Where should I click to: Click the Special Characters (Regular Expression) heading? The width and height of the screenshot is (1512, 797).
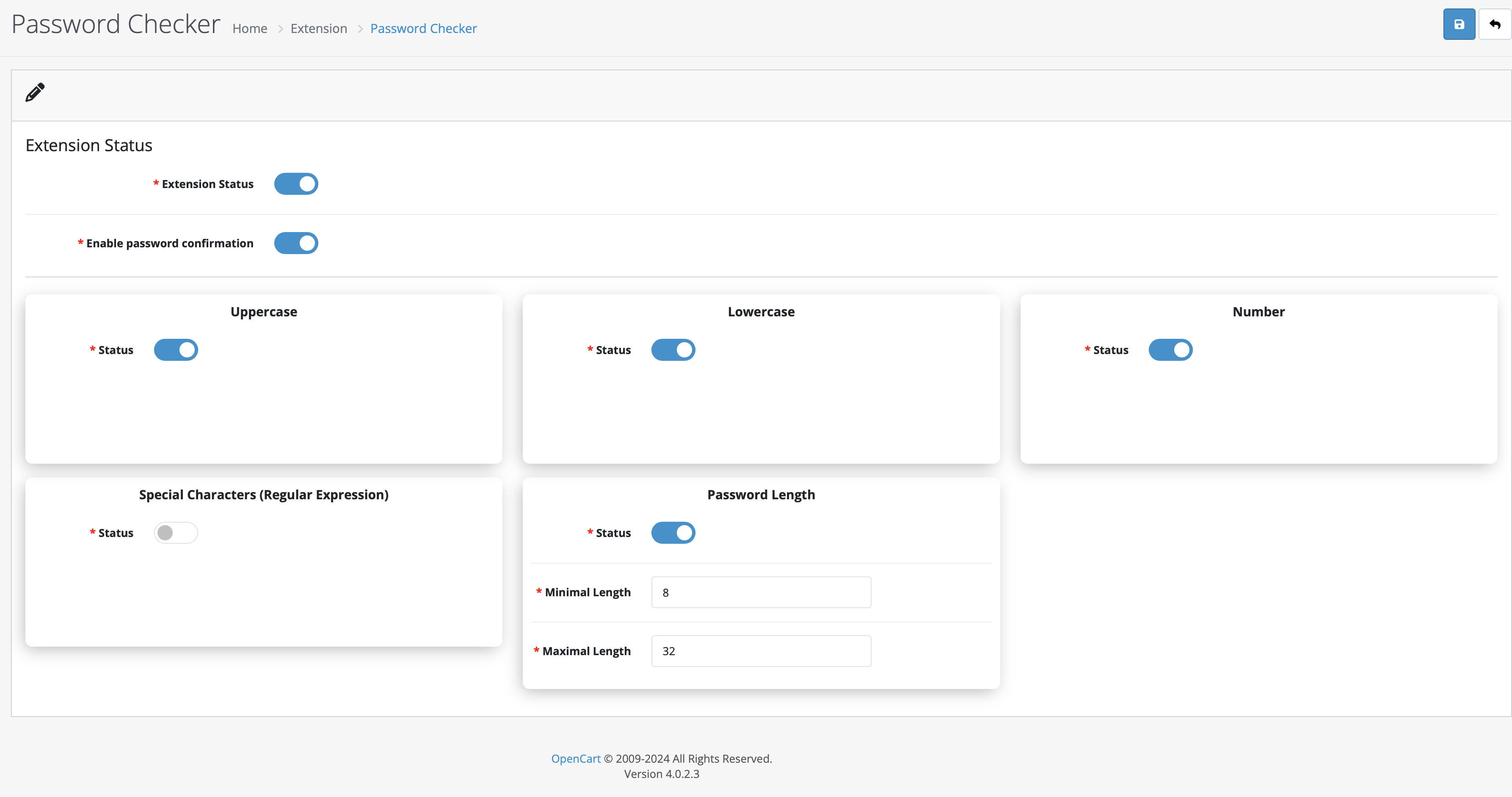264,495
